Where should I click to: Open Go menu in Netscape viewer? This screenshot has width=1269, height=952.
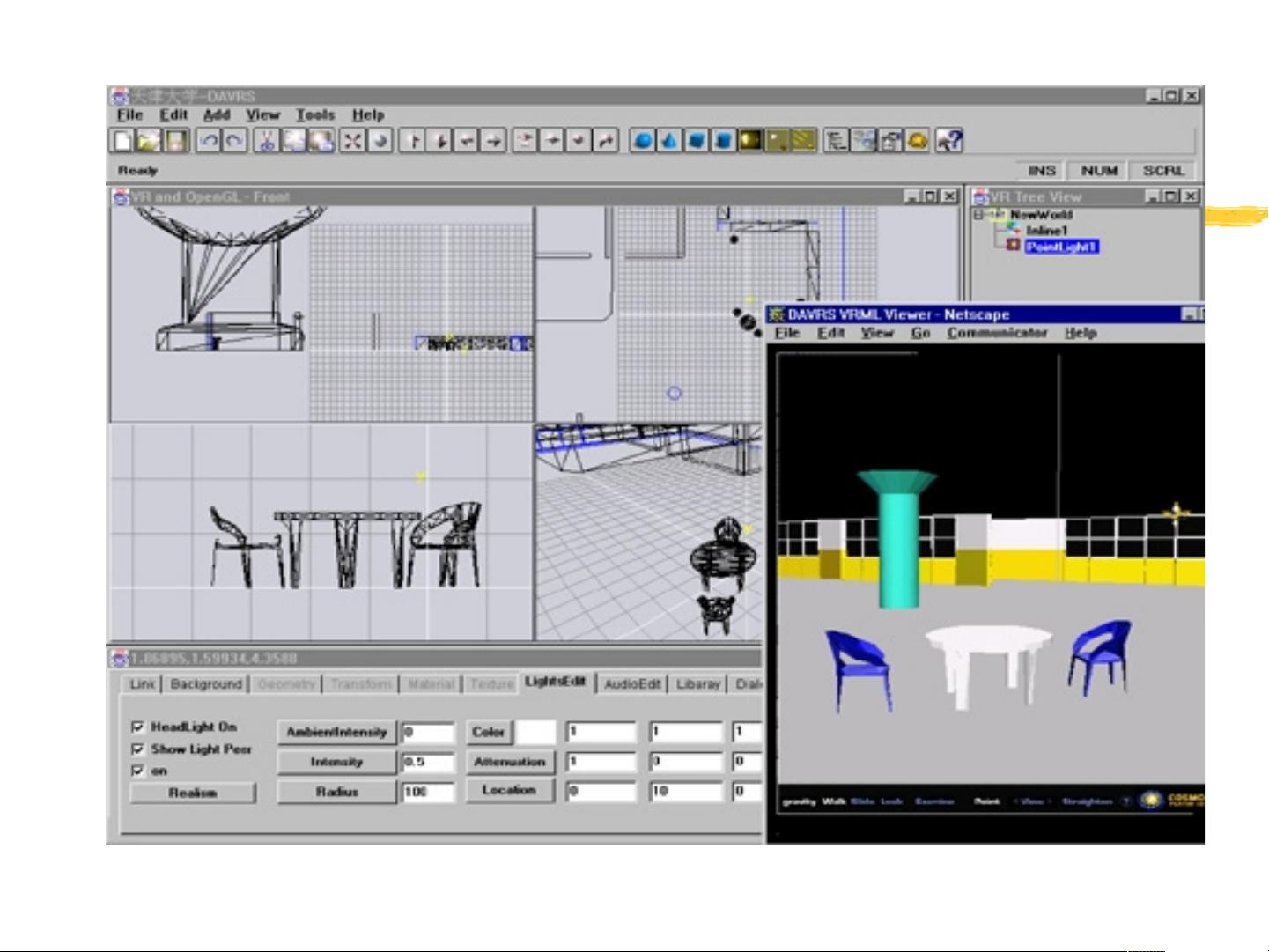[921, 333]
